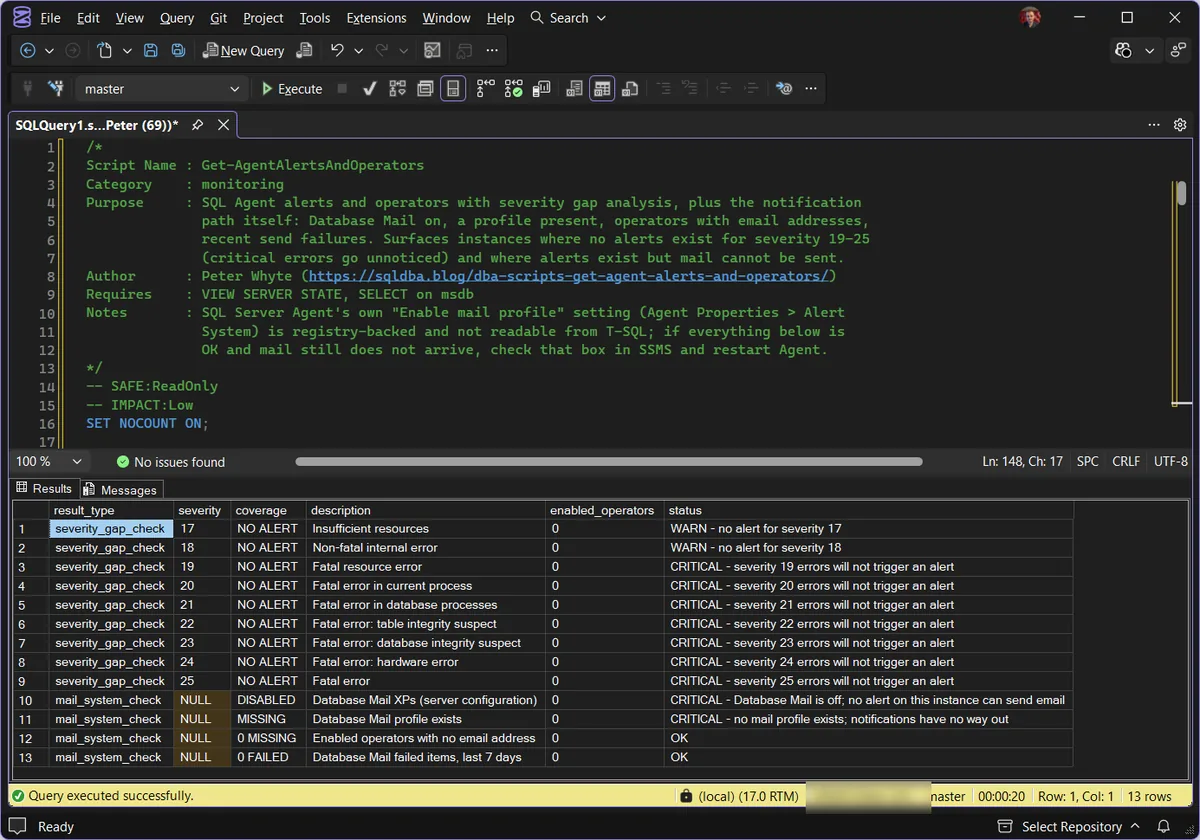The height and width of the screenshot is (840, 1200).
Task: Click the Search box in title bar
Action: [568, 18]
